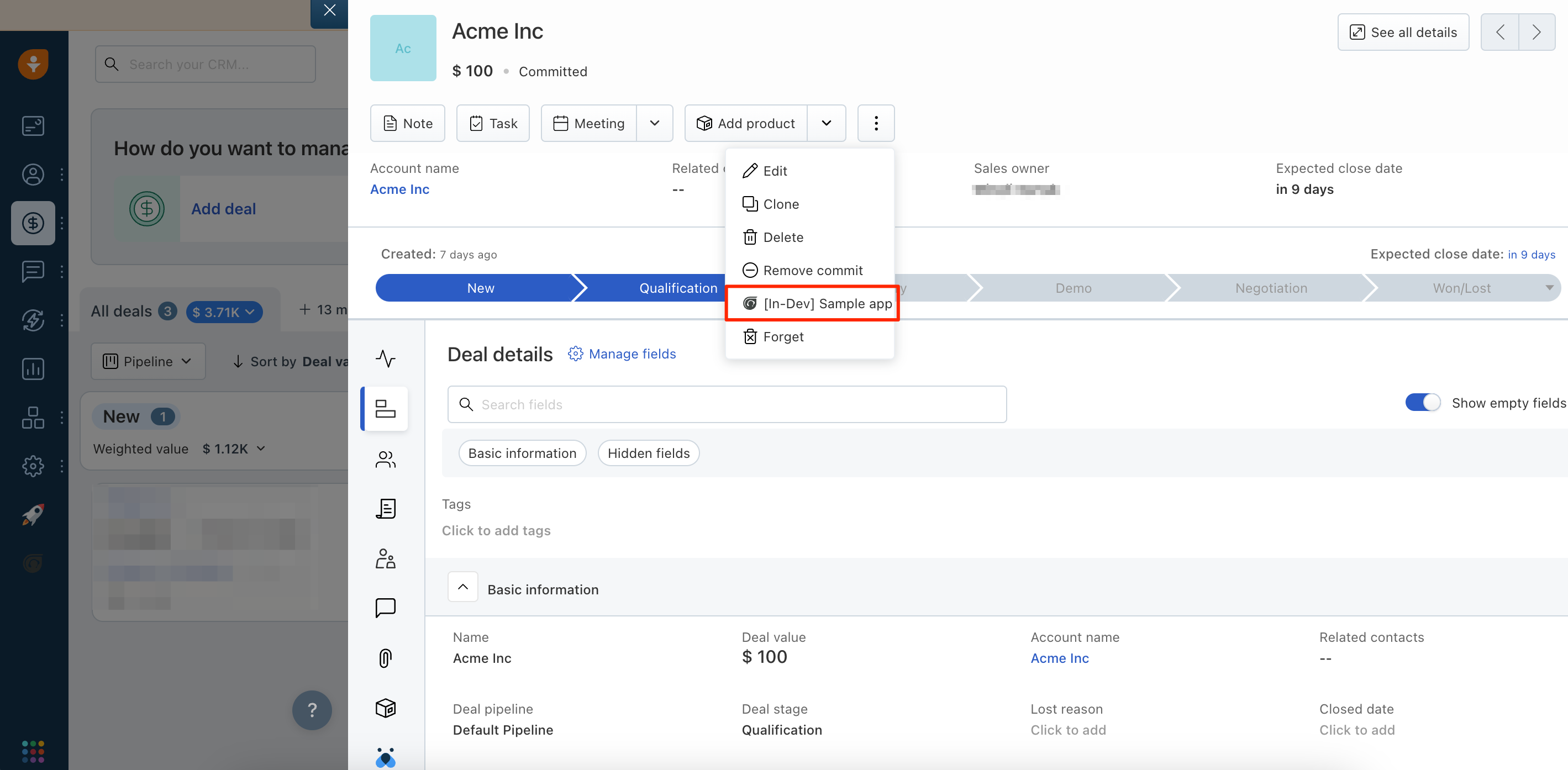Viewport: 1568px width, 770px height.
Task: Expand the Add product dropdown arrow
Action: [x=827, y=124]
